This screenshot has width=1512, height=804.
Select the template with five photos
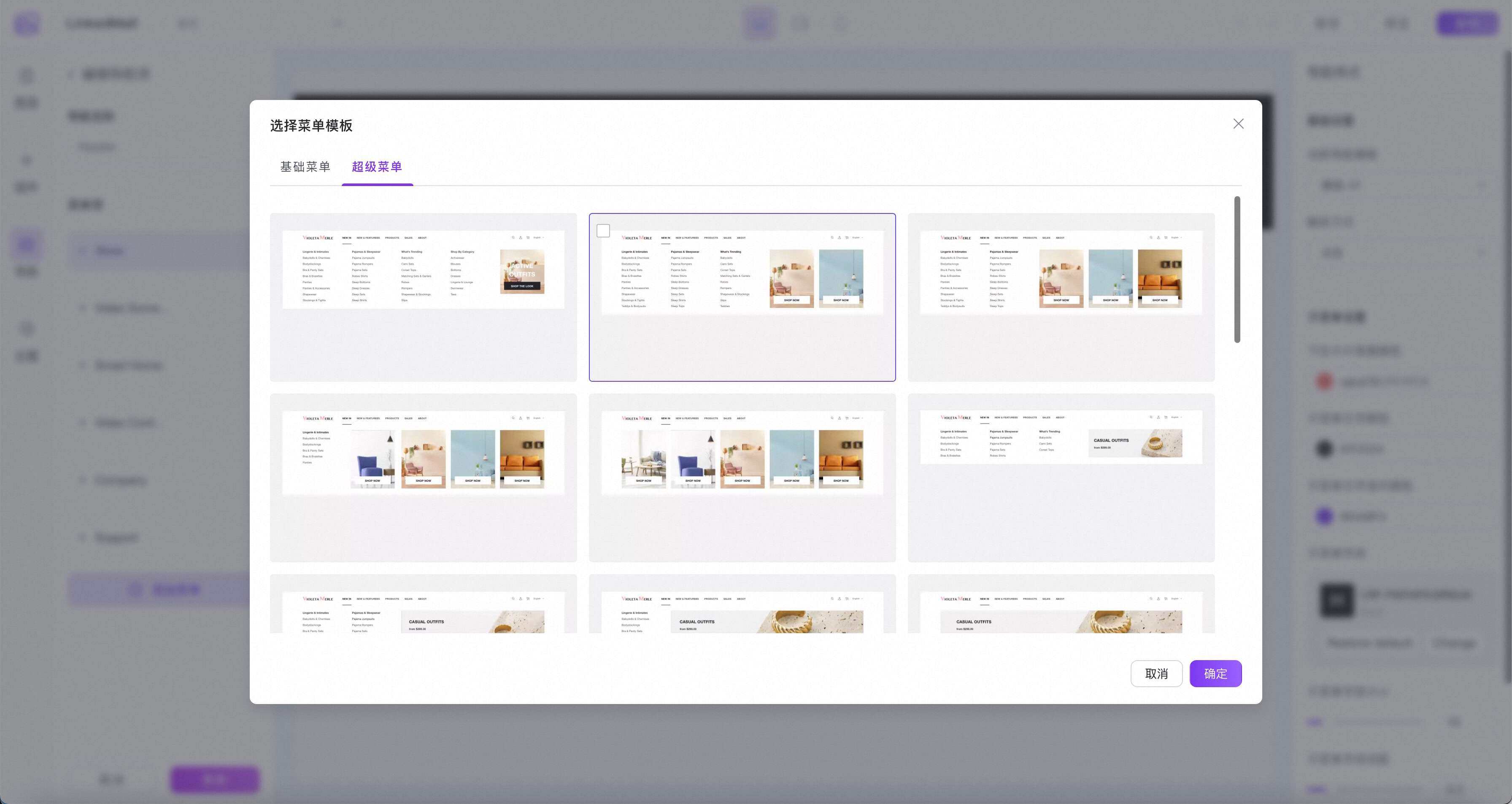coord(742,477)
